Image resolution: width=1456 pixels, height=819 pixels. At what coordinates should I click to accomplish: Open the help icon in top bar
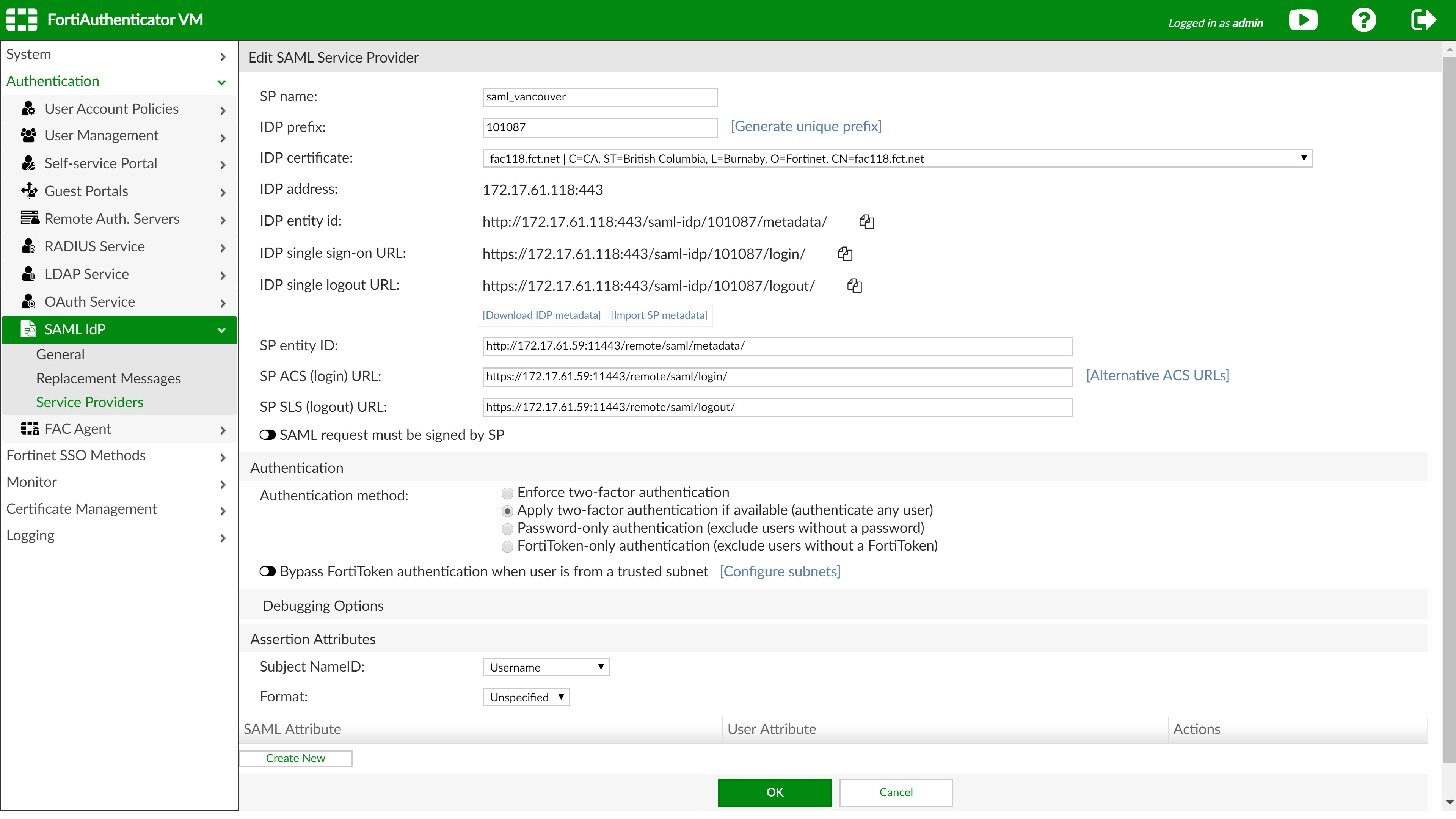(1364, 20)
